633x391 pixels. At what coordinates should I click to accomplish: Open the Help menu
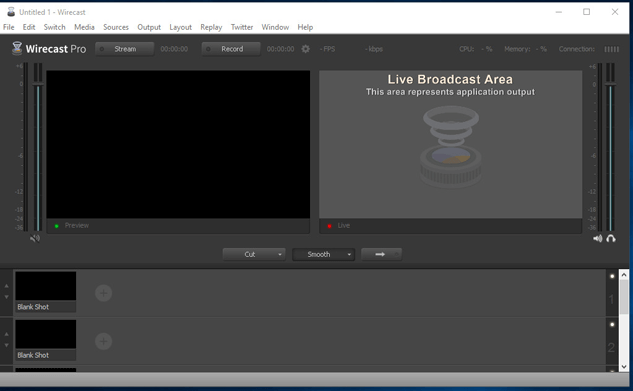[x=305, y=27]
